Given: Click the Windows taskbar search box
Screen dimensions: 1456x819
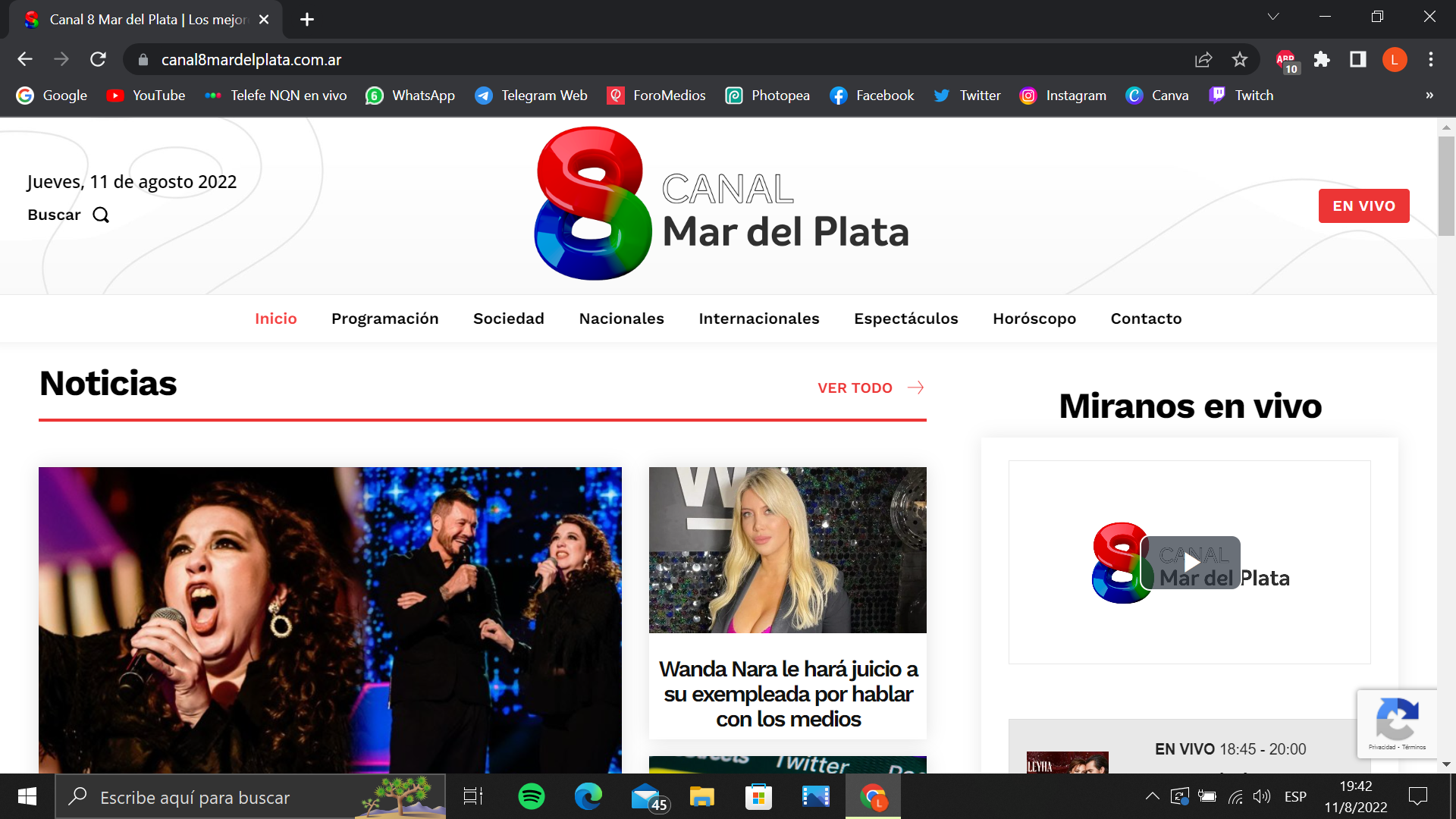Looking at the screenshot, I should [250, 796].
